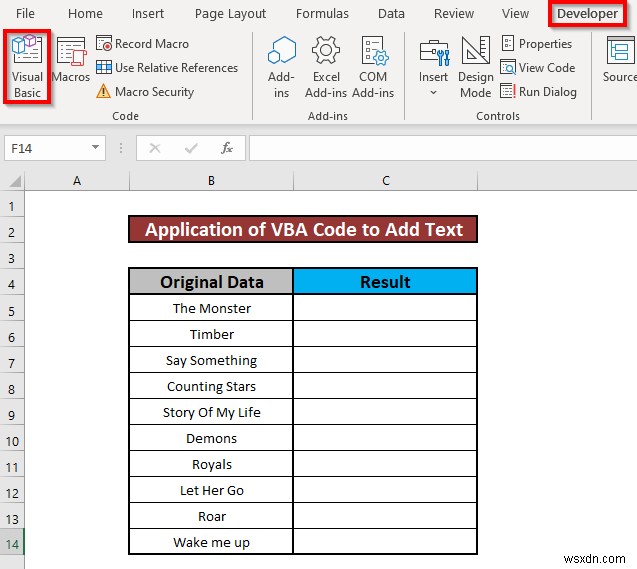
Task: Open the Visual Basic editor
Action: point(27,67)
